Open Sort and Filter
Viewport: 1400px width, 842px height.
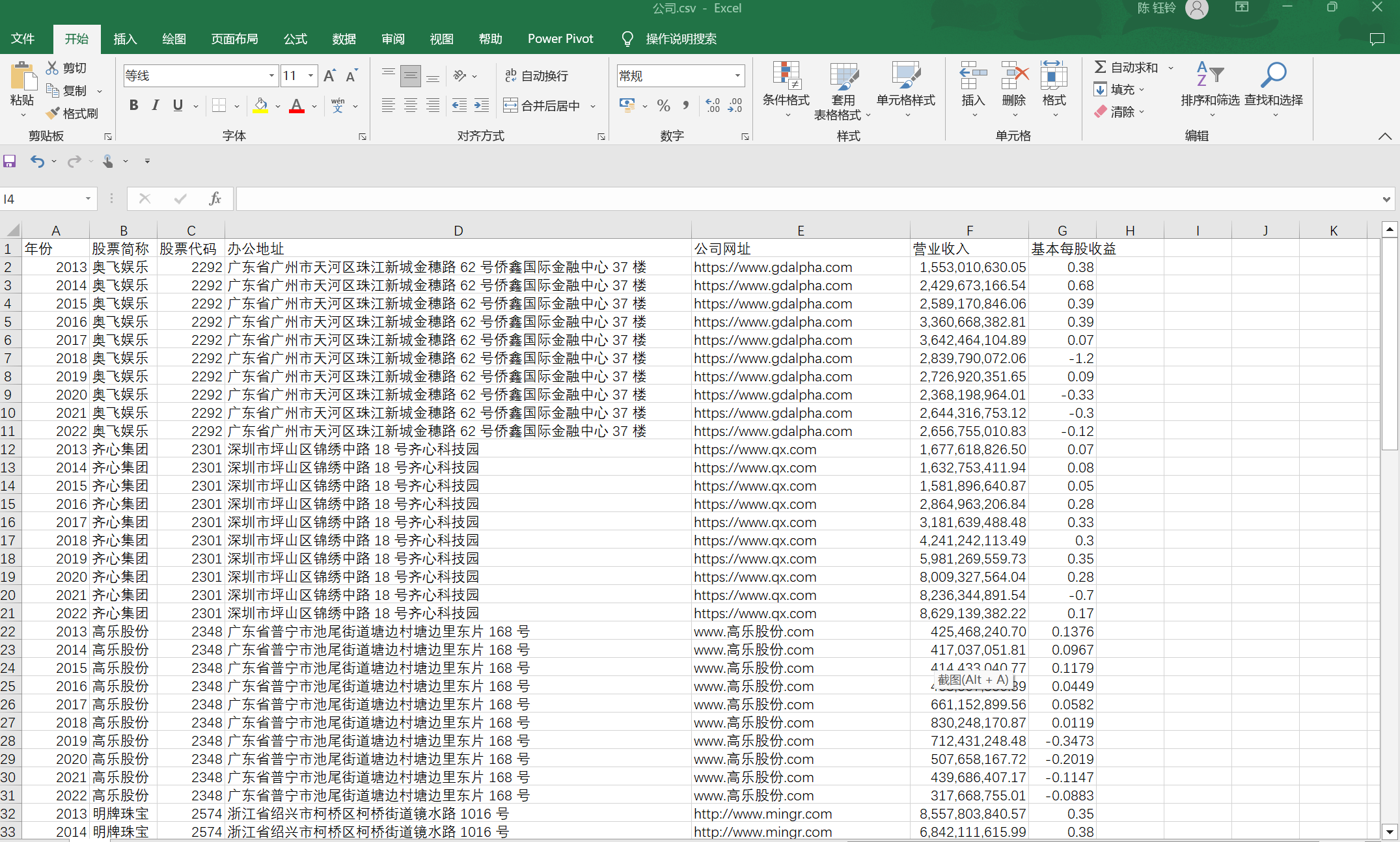pyautogui.click(x=1210, y=90)
